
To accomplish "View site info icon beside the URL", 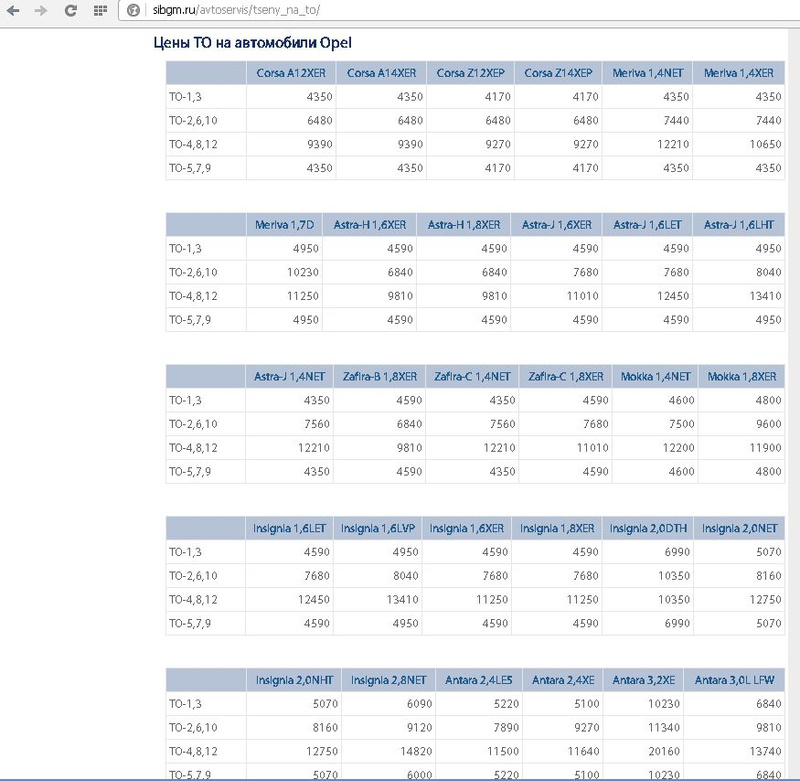I will 133,10.
